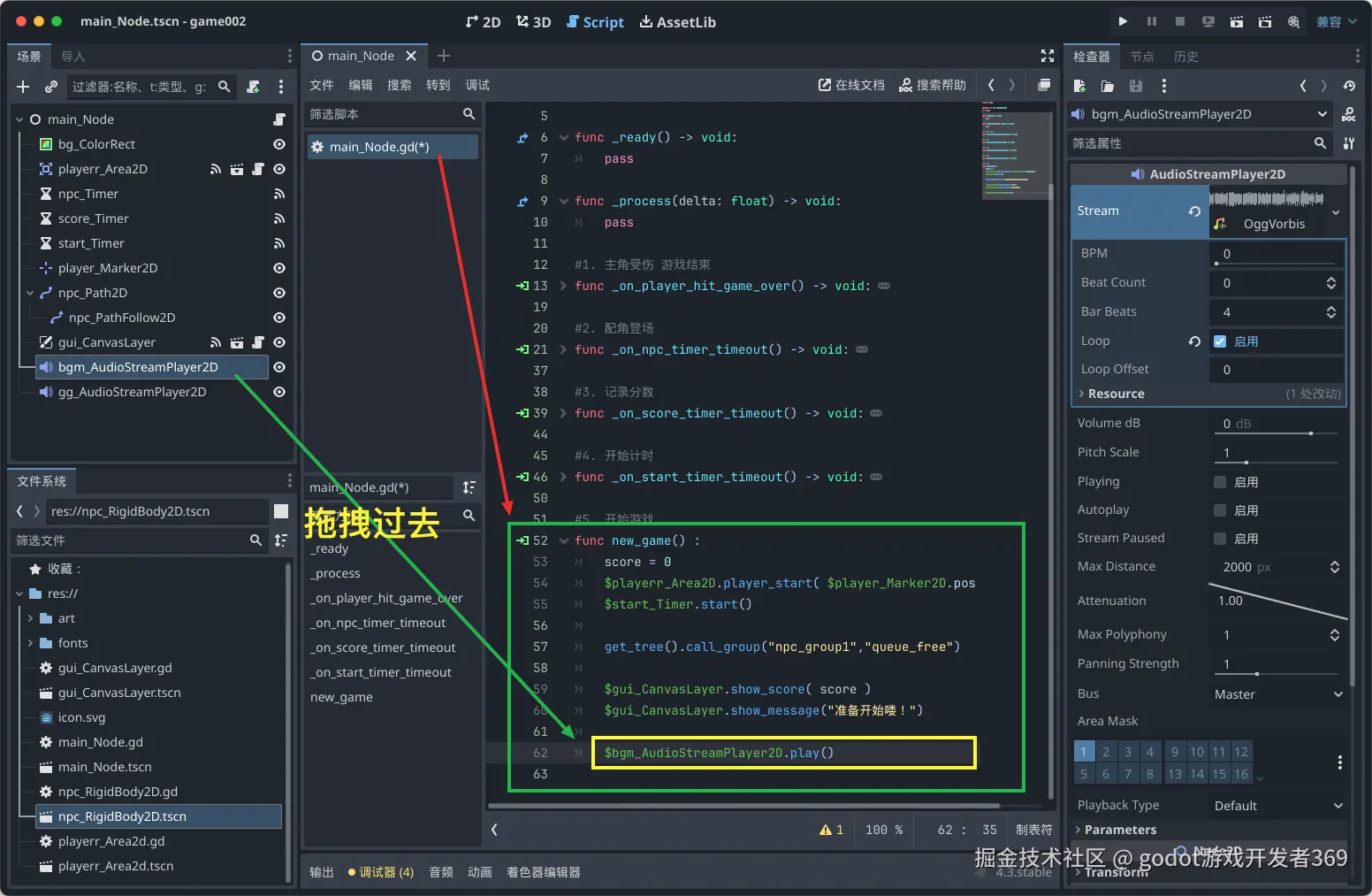Toggle visibility of bg_ColorRect
The image size is (1372, 896).
[279, 144]
